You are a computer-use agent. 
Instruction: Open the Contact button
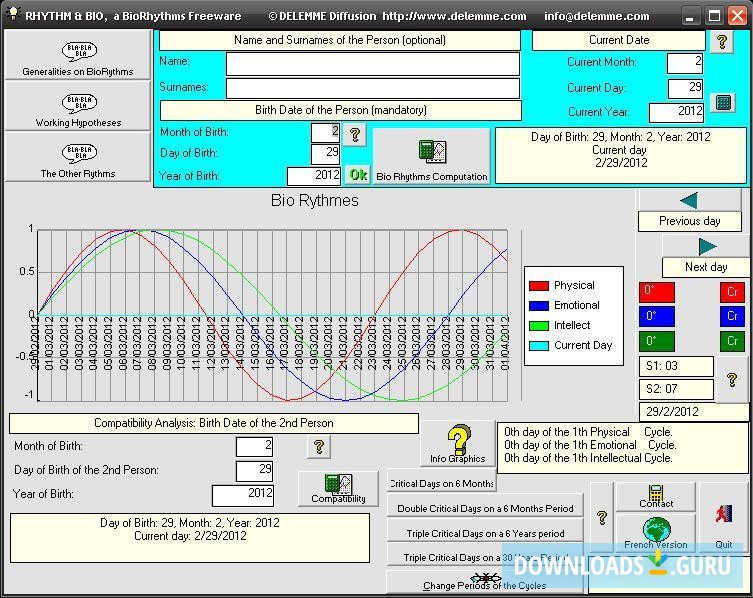[x=656, y=496]
